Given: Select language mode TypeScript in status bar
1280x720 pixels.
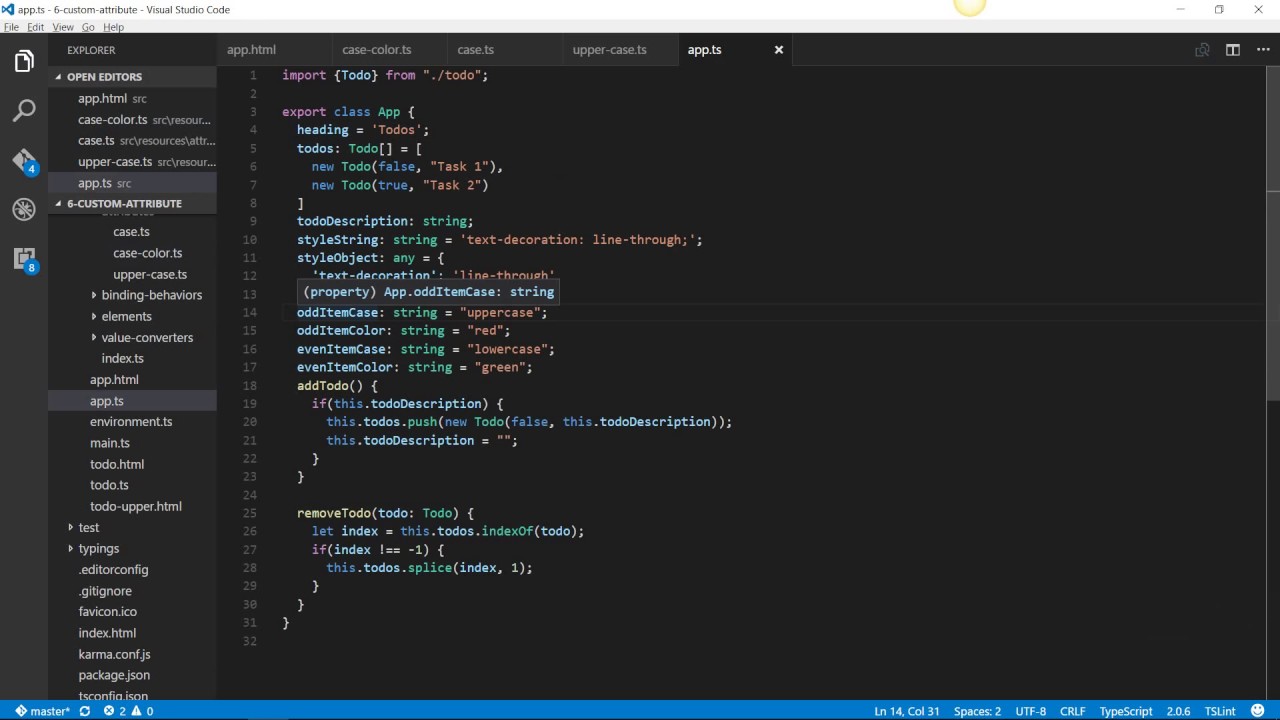Looking at the screenshot, I should [1126, 711].
